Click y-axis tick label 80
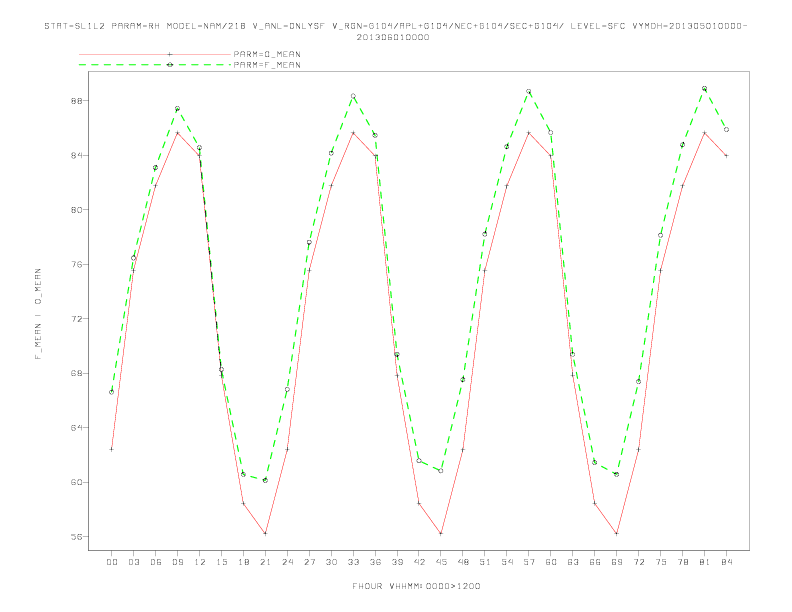The image size is (792, 612). pos(77,210)
